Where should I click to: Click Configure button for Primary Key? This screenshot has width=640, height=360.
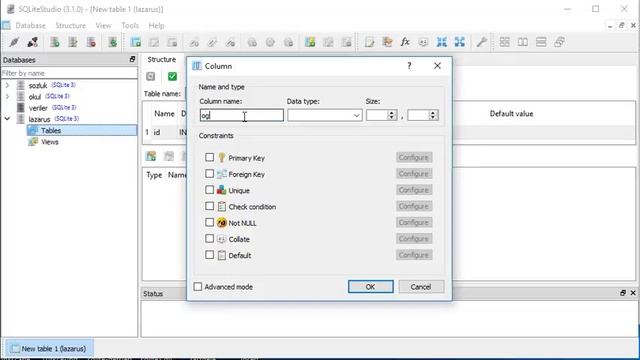(x=414, y=157)
